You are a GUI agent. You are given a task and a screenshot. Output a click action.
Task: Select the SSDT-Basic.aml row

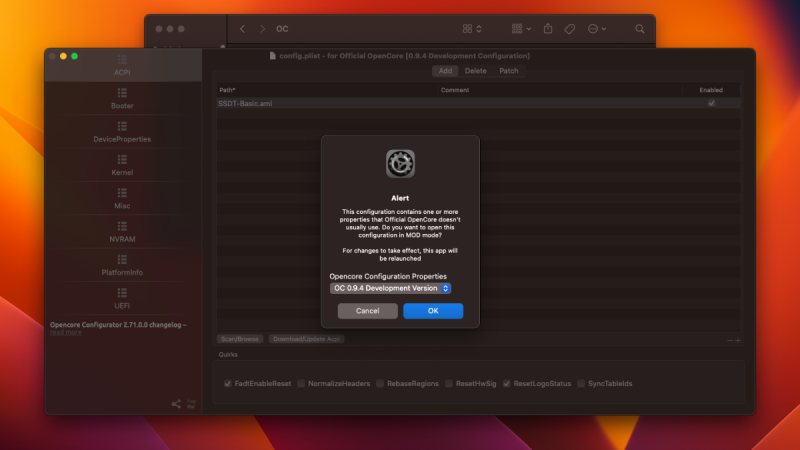(x=479, y=103)
